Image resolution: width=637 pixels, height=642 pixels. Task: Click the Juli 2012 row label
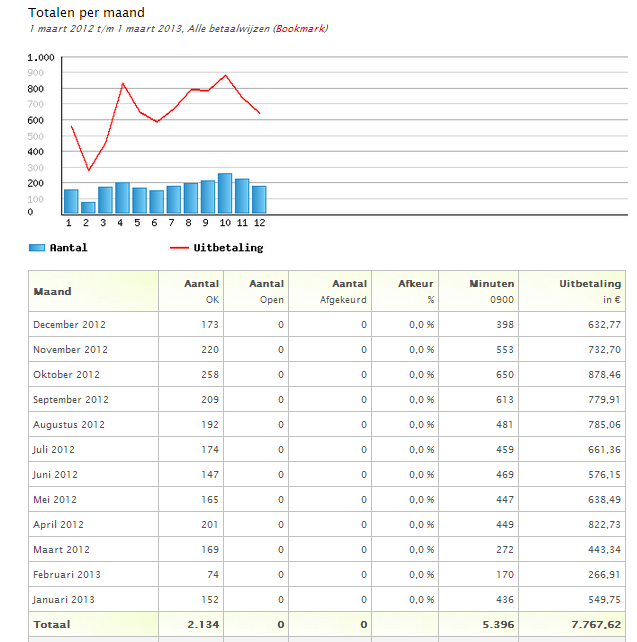54,450
